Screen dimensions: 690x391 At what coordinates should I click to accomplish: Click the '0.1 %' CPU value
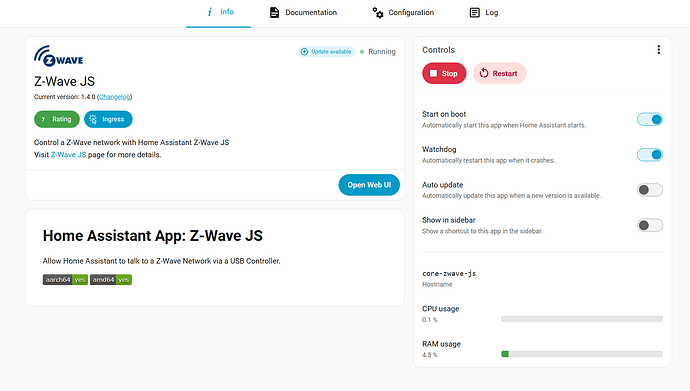tap(430, 320)
